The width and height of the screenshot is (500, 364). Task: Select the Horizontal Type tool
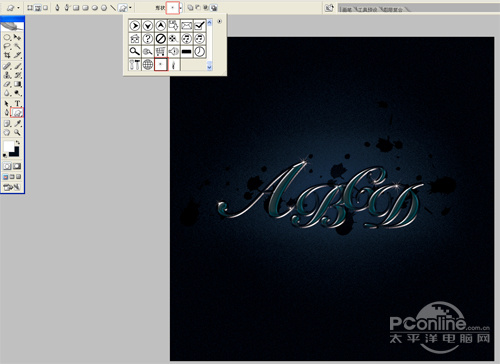pyautogui.click(x=18, y=104)
